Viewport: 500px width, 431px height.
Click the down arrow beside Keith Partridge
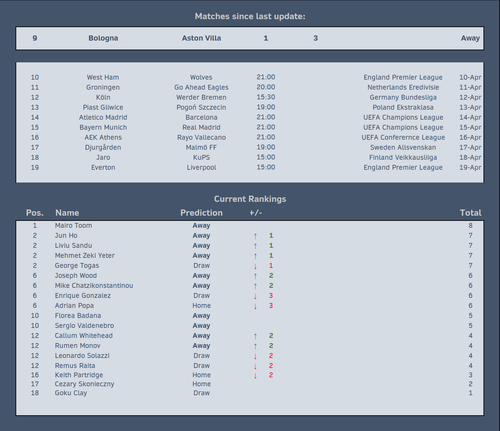255,375
